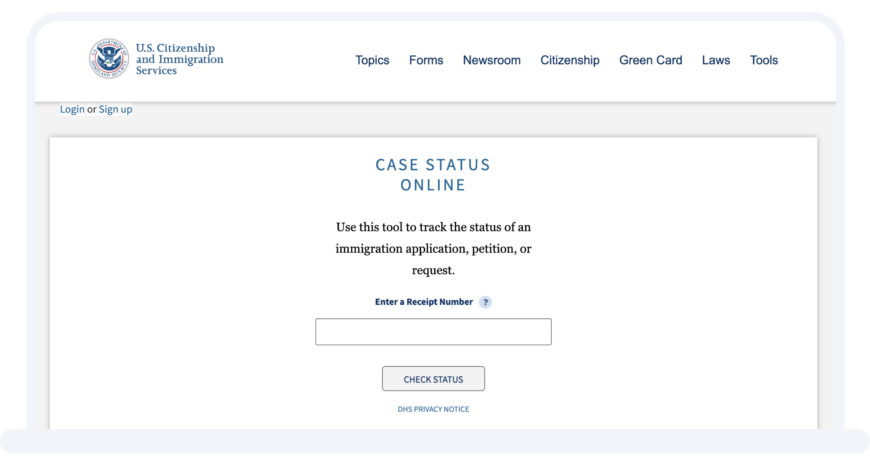Open the Laws menu
The width and height of the screenshot is (870, 457).
tap(716, 60)
